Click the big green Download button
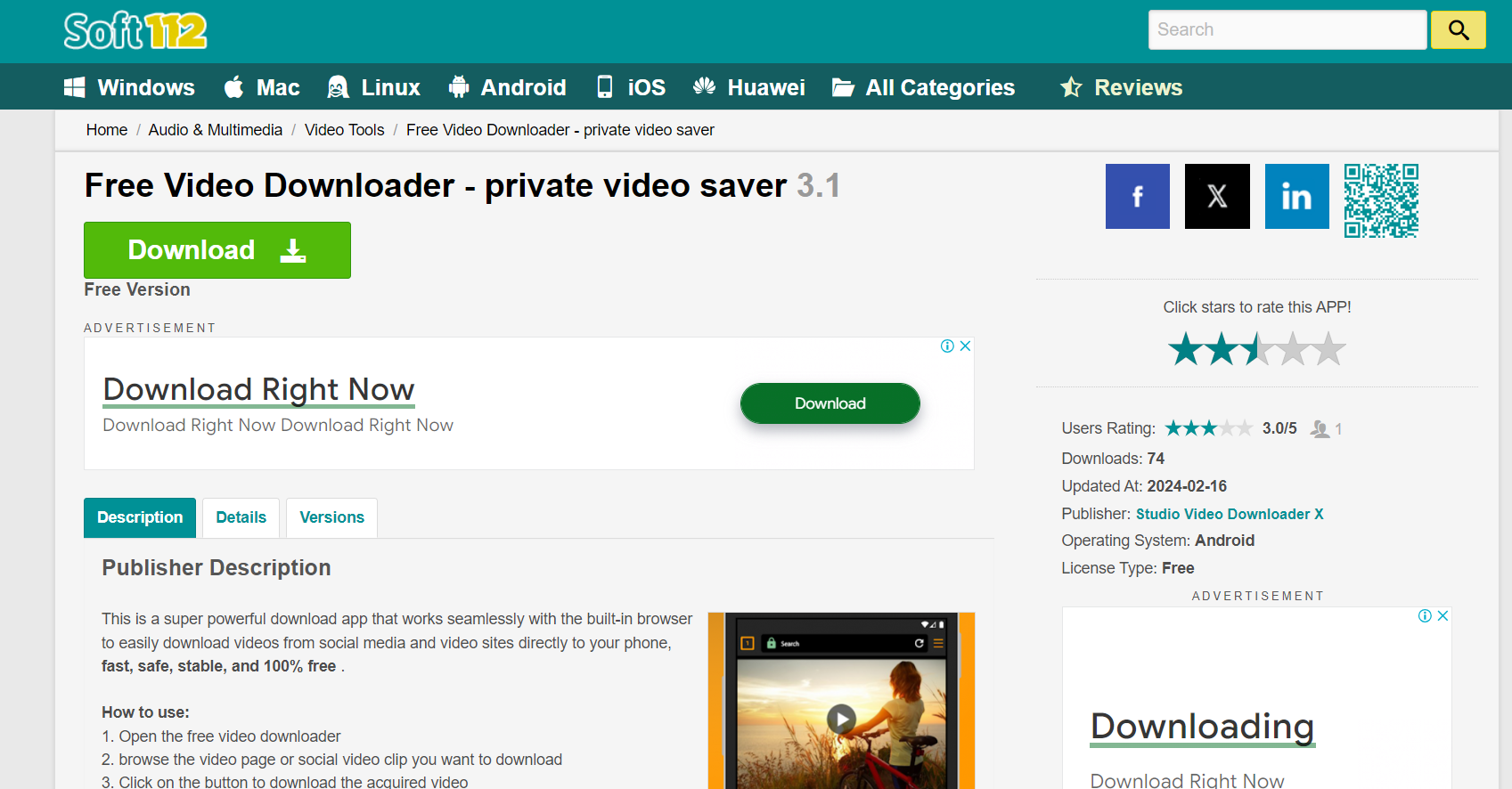The image size is (1512, 789). [x=217, y=250]
